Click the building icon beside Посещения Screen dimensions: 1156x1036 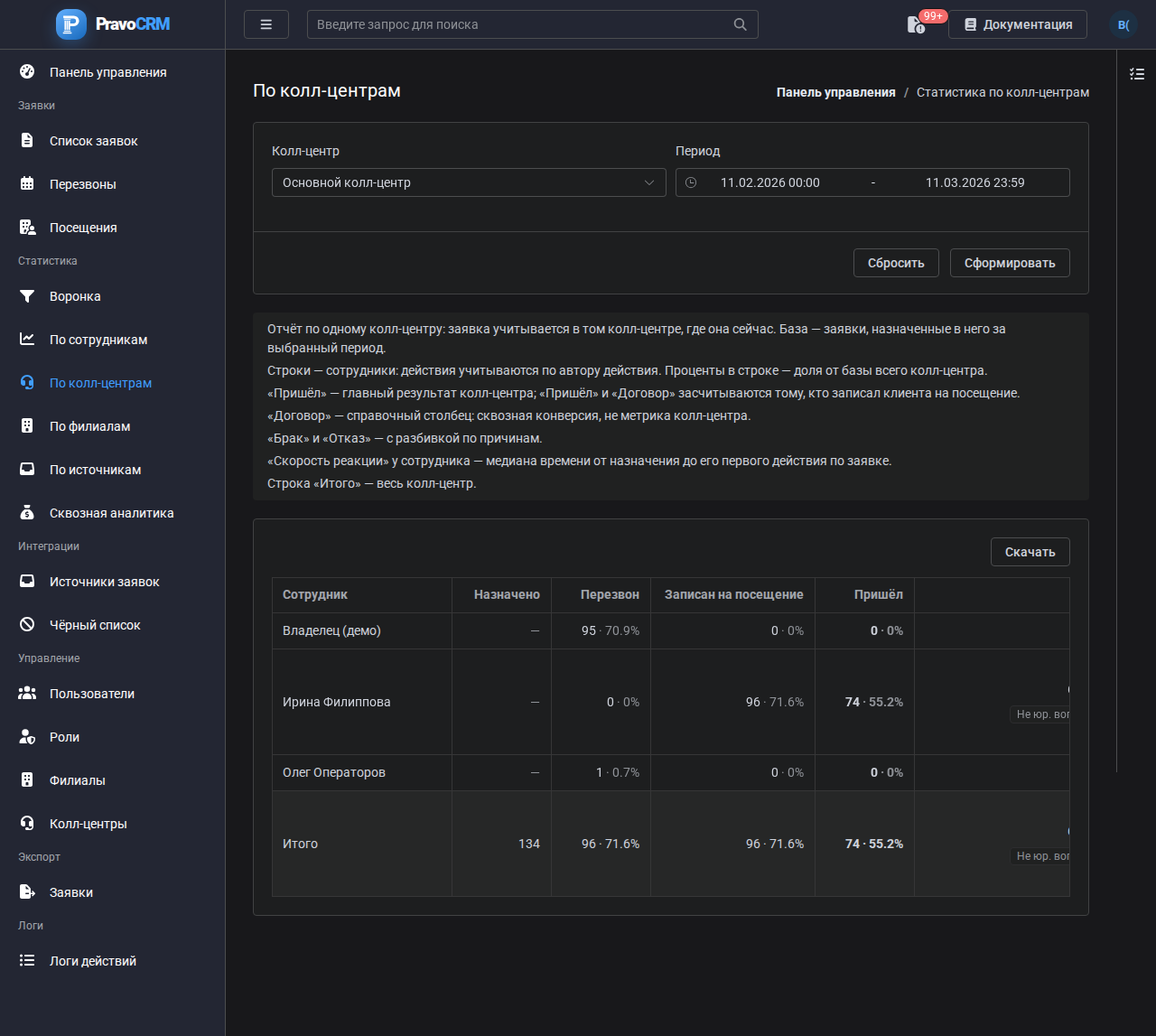click(27, 228)
